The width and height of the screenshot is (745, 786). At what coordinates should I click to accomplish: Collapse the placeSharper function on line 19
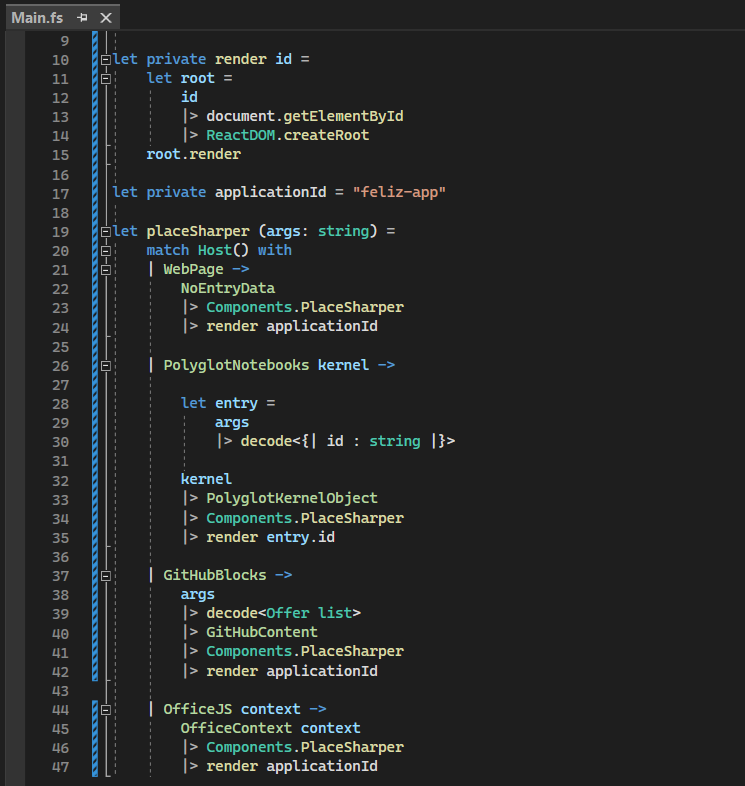point(105,232)
